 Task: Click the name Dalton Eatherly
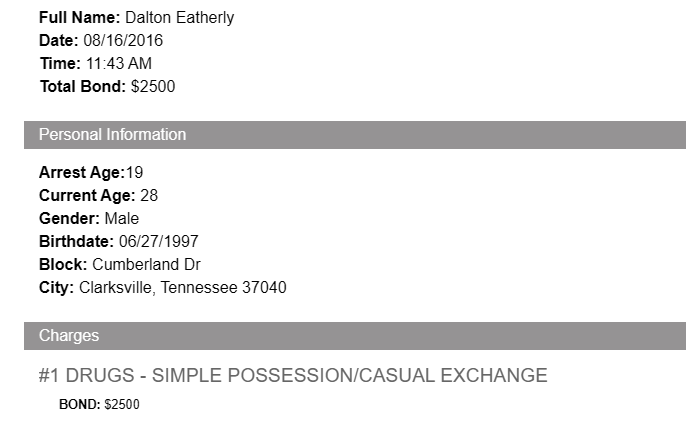click(x=179, y=18)
